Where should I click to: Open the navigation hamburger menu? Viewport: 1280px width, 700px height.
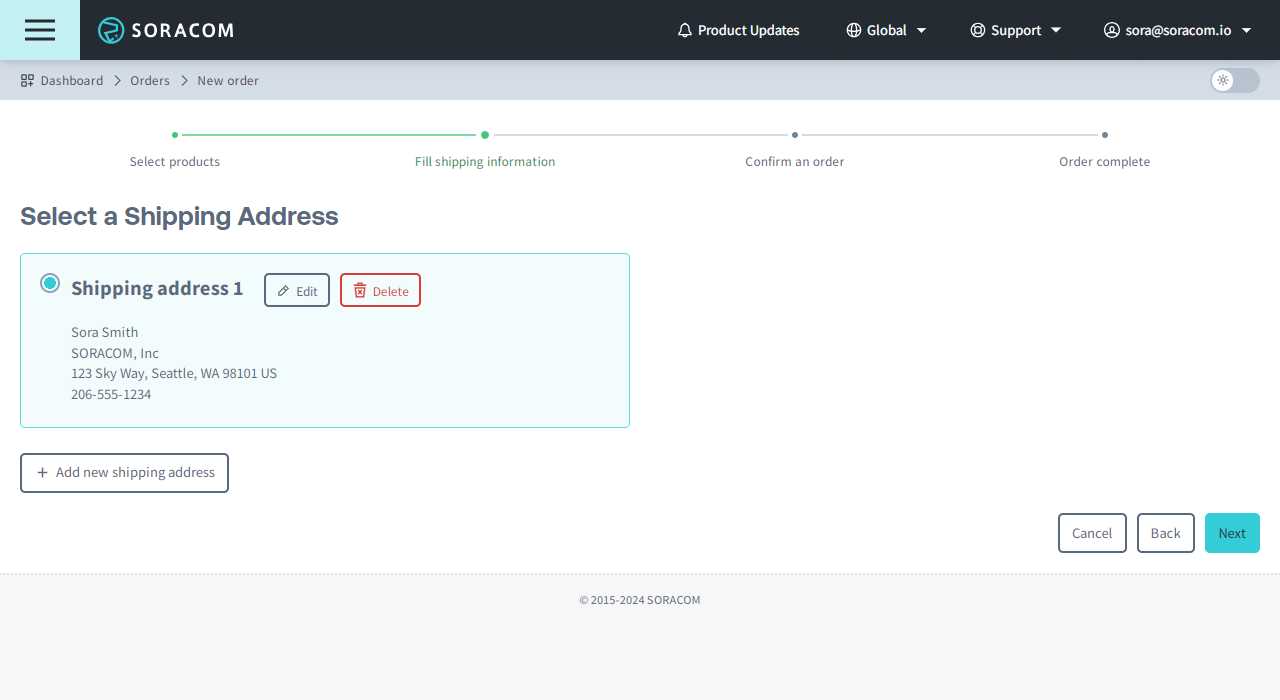coord(40,30)
